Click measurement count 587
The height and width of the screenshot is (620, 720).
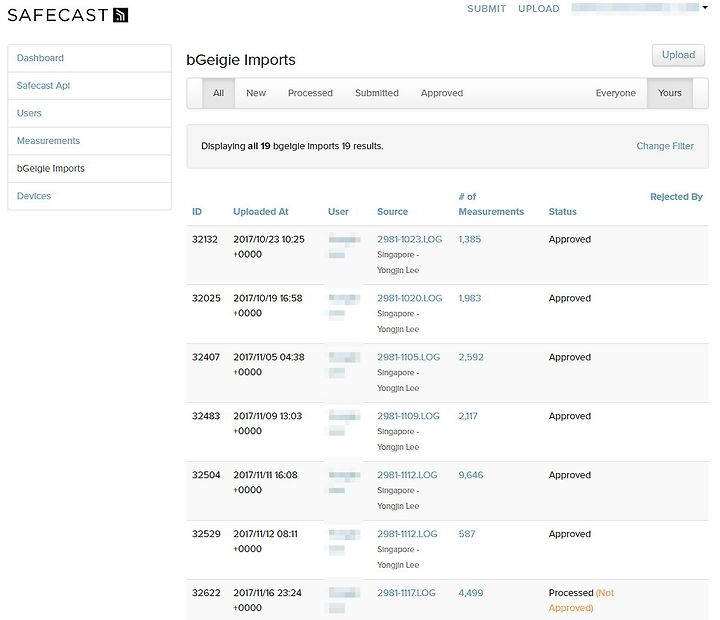coord(467,534)
